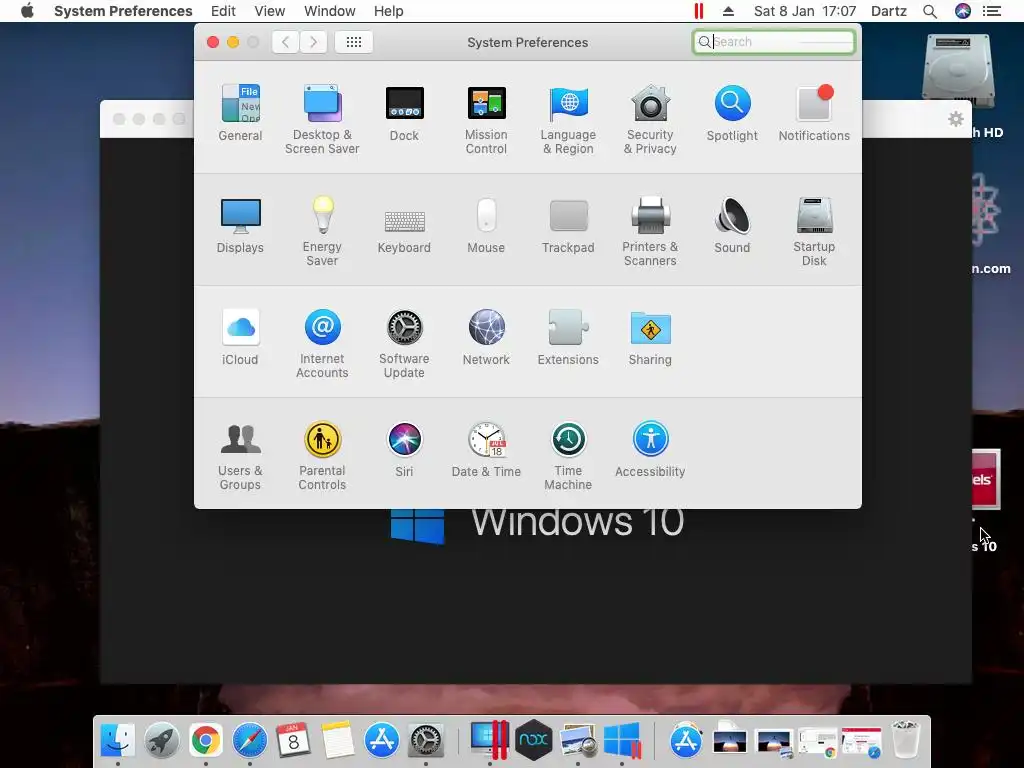1024x768 pixels.
Task: Open Security & Privacy pane
Action: pos(650,119)
